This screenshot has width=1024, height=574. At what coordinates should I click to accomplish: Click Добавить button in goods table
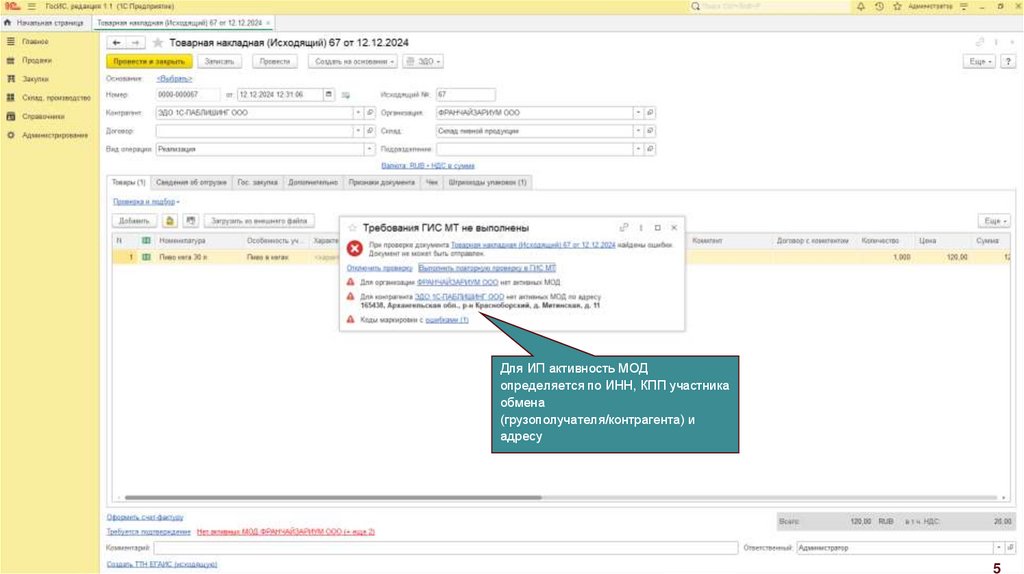(135, 221)
